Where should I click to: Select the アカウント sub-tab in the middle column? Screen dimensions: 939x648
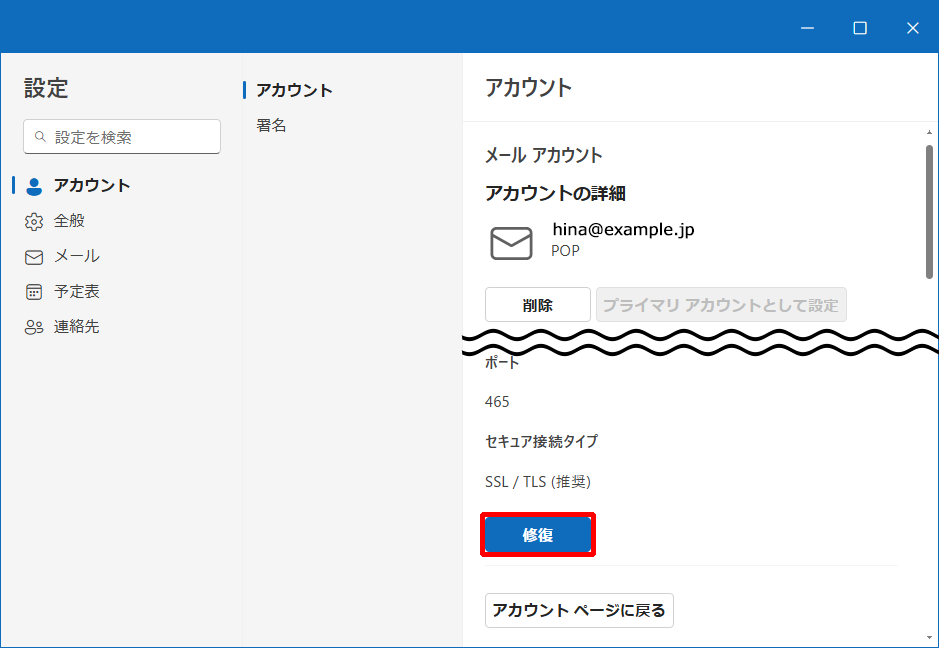294,90
